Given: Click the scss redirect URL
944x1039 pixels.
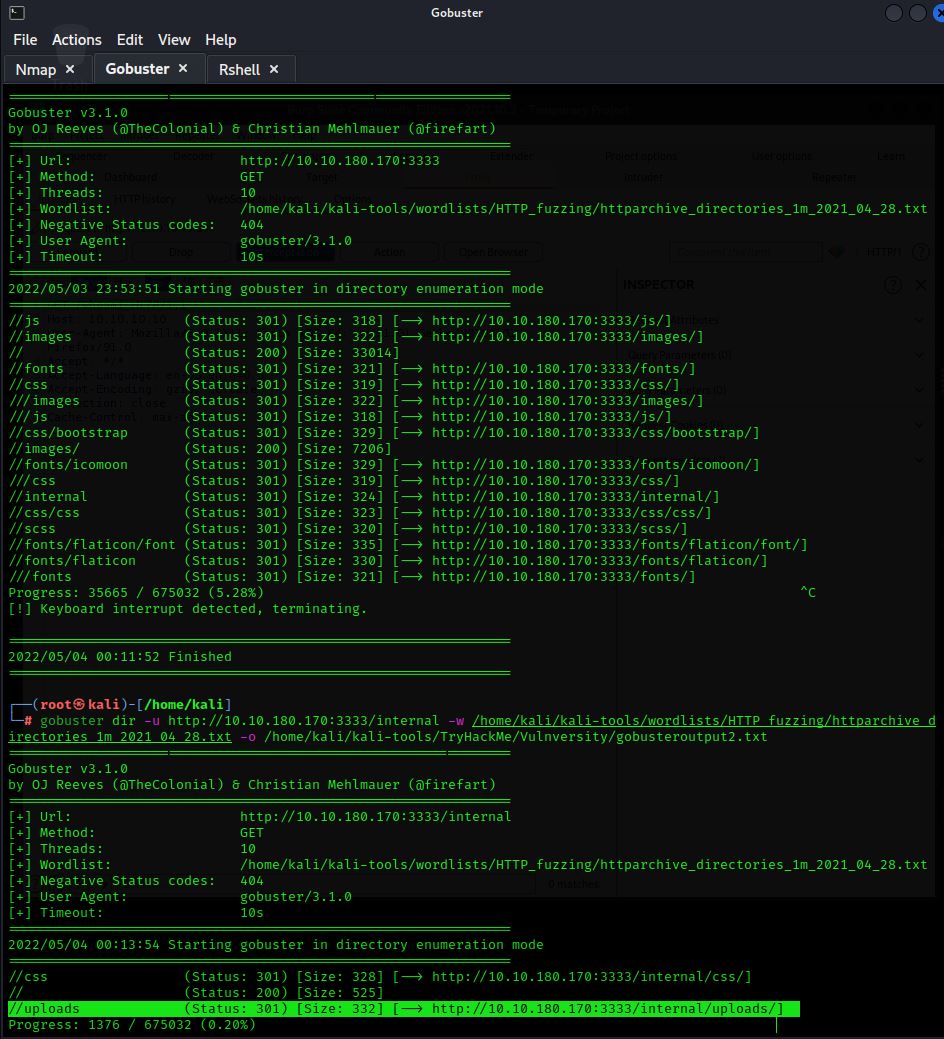Looking at the screenshot, I should pos(559,529).
